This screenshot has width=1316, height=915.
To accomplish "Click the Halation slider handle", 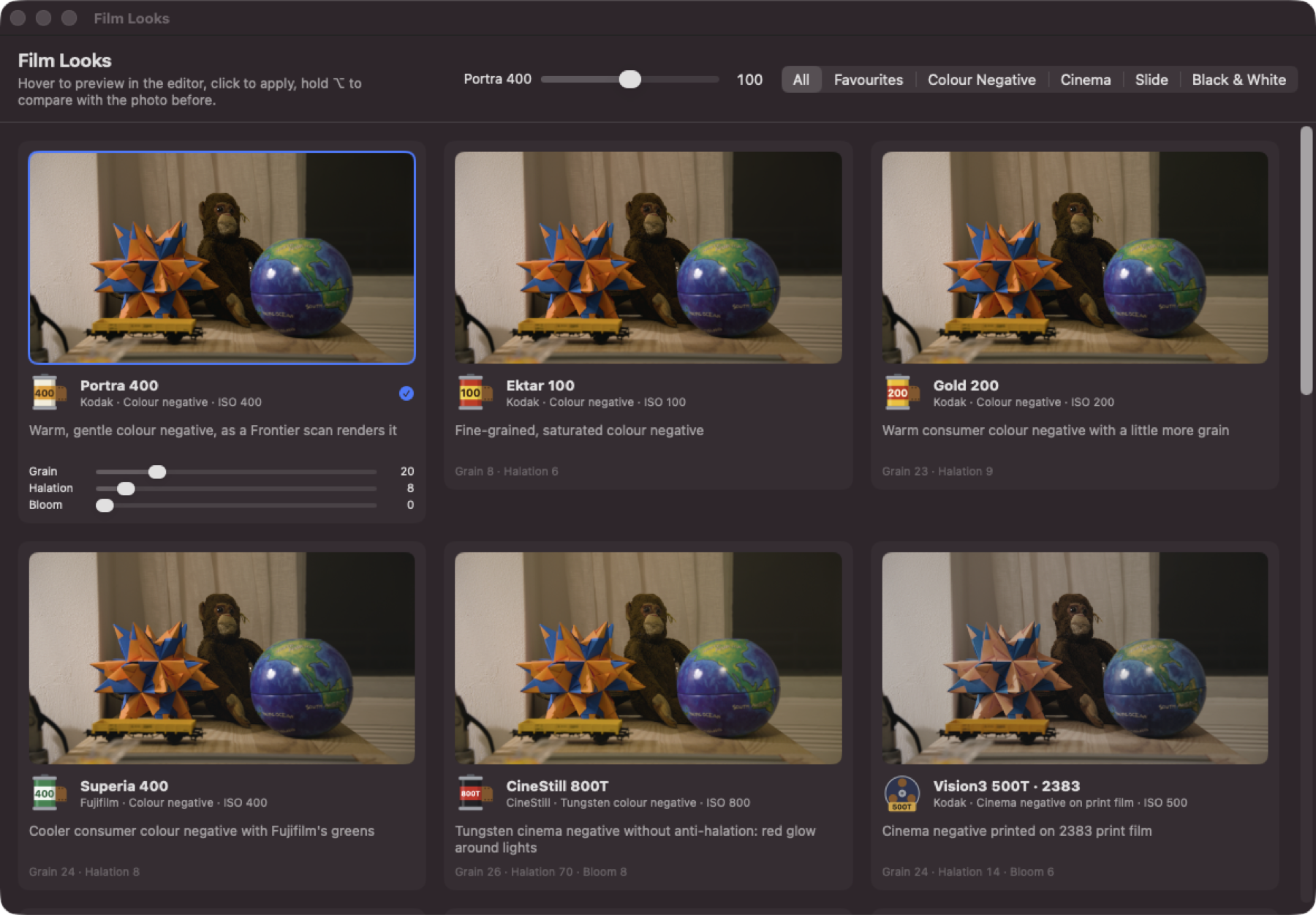I will pyautogui.click(x=126, y=489).
